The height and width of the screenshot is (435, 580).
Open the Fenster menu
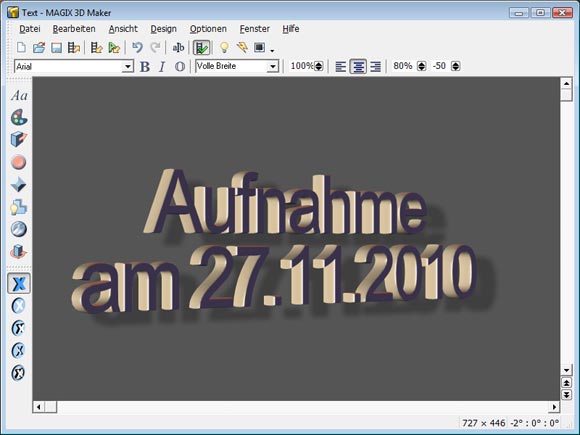click(x=254, y=29)
